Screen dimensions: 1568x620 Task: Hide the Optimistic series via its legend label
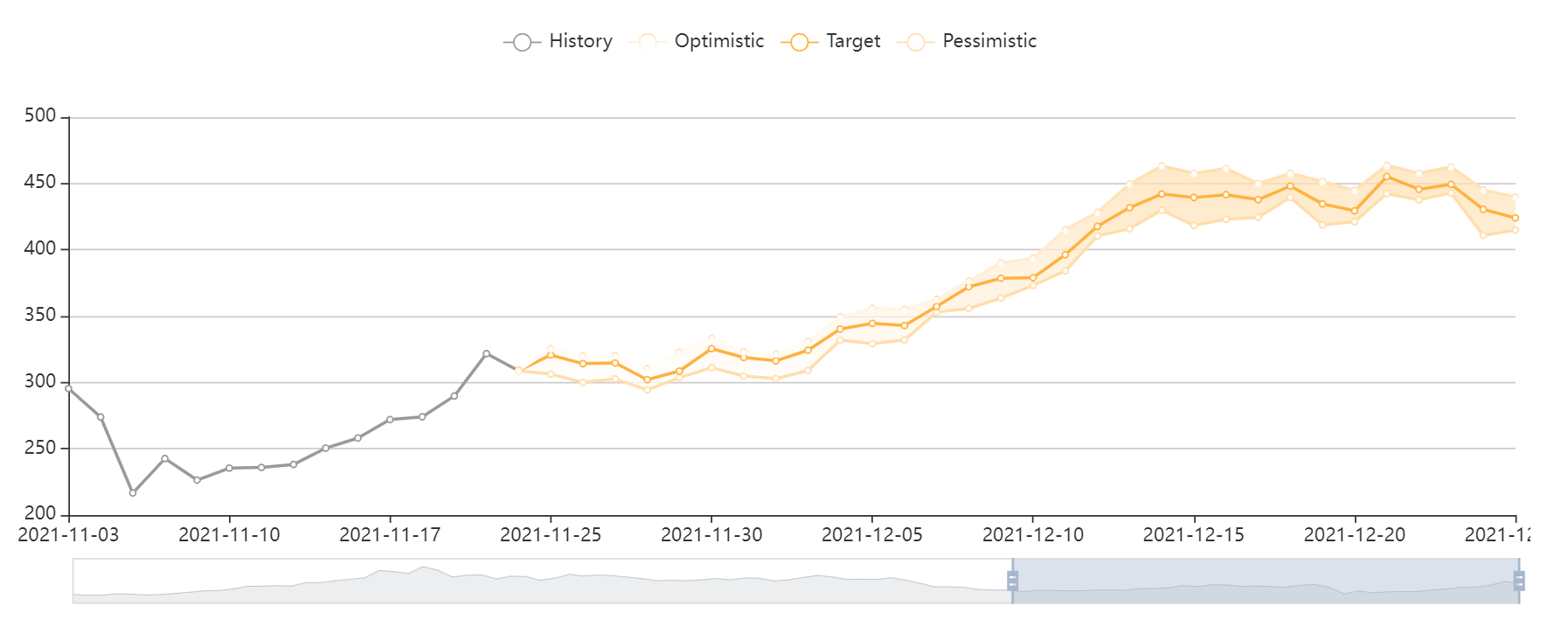tap(718, 41)
